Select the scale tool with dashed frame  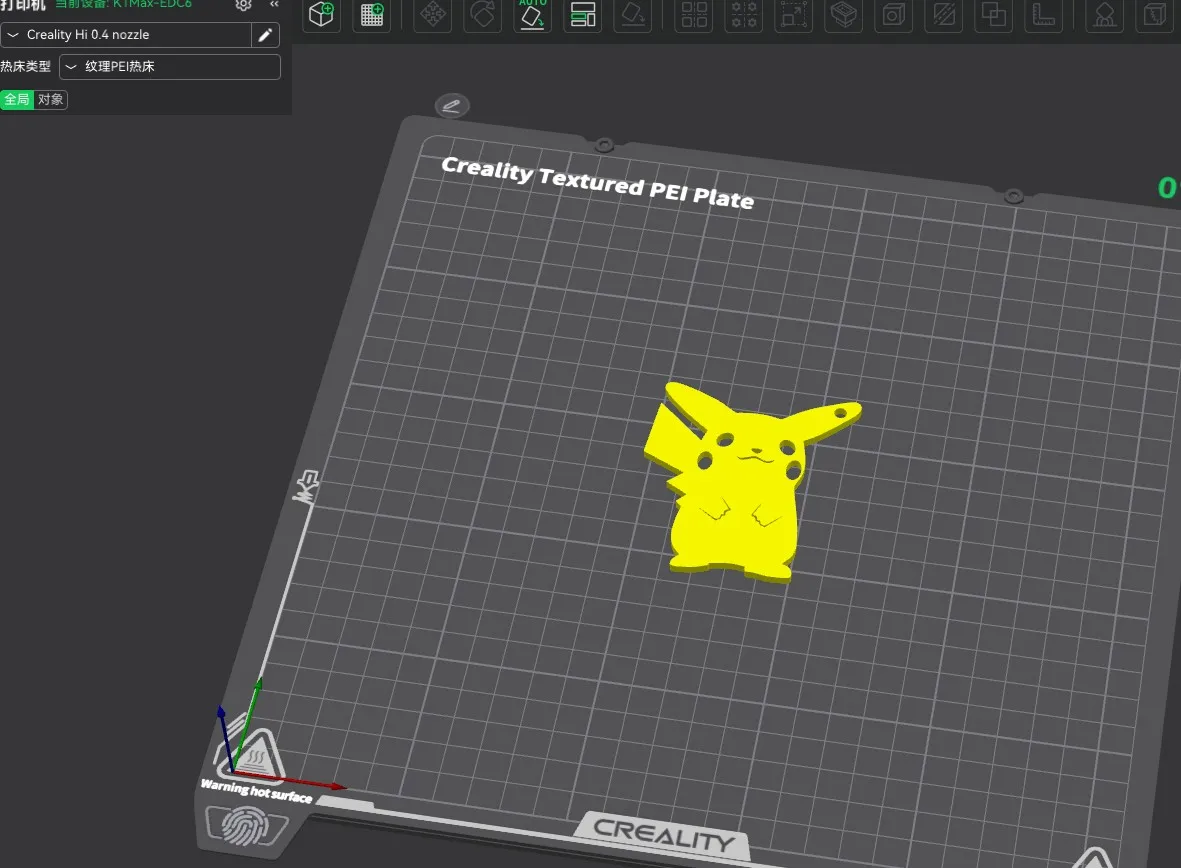(x=794, y=14)
